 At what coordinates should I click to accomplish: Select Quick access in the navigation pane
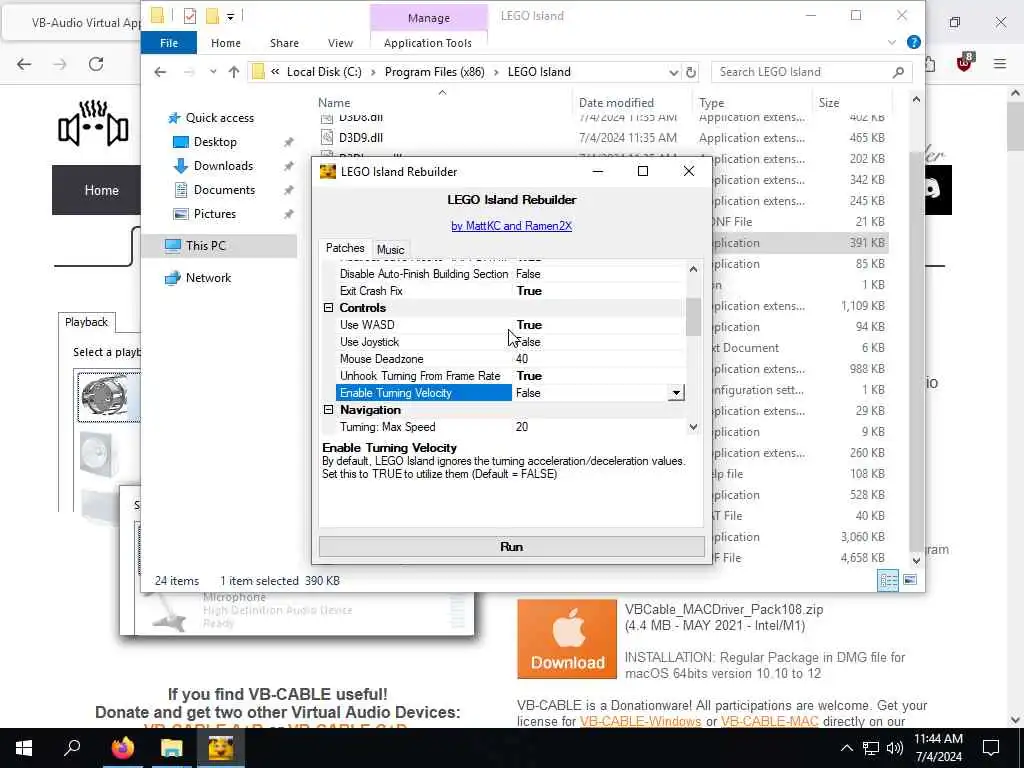point(219,118)
